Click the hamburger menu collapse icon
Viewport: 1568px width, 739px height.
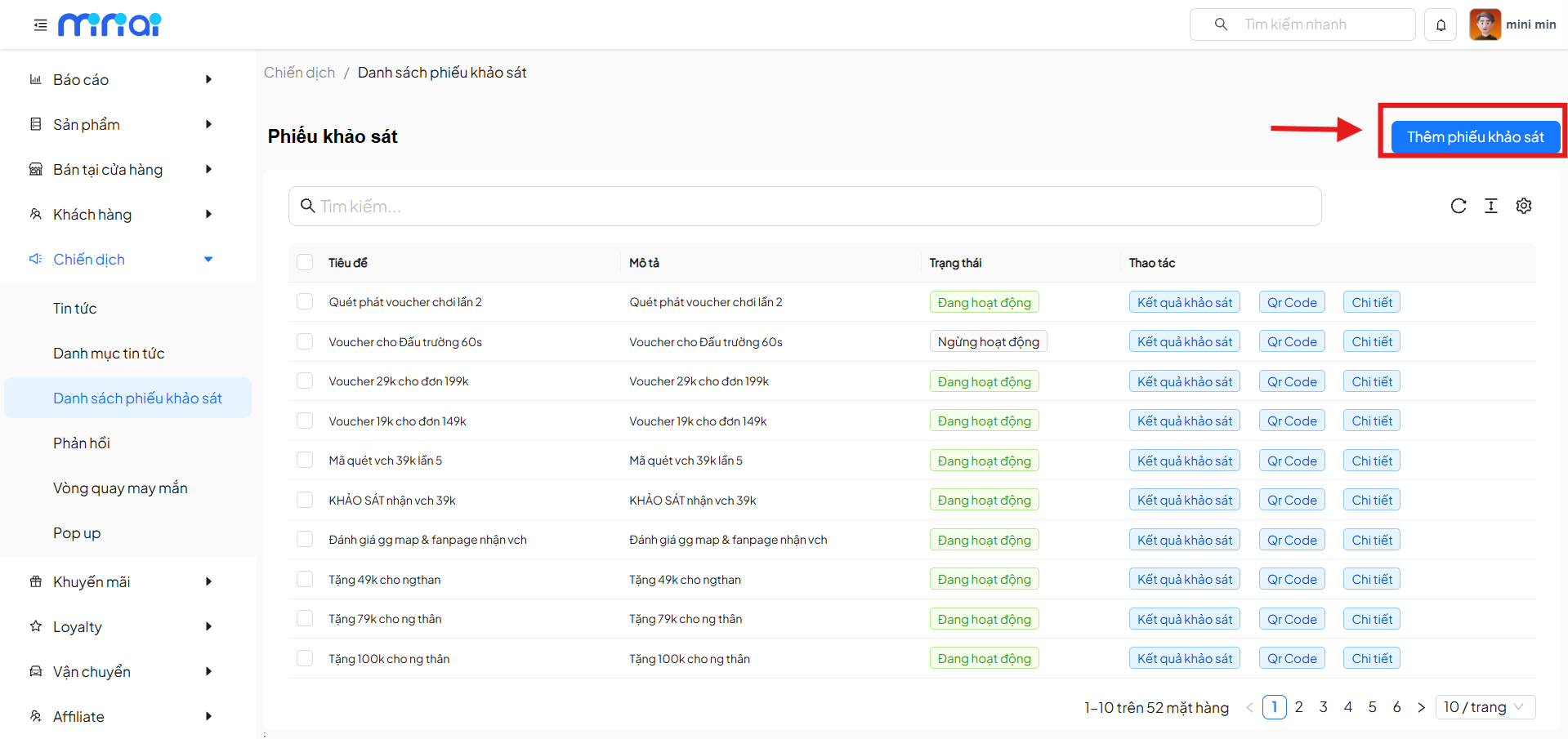(40, 25)
